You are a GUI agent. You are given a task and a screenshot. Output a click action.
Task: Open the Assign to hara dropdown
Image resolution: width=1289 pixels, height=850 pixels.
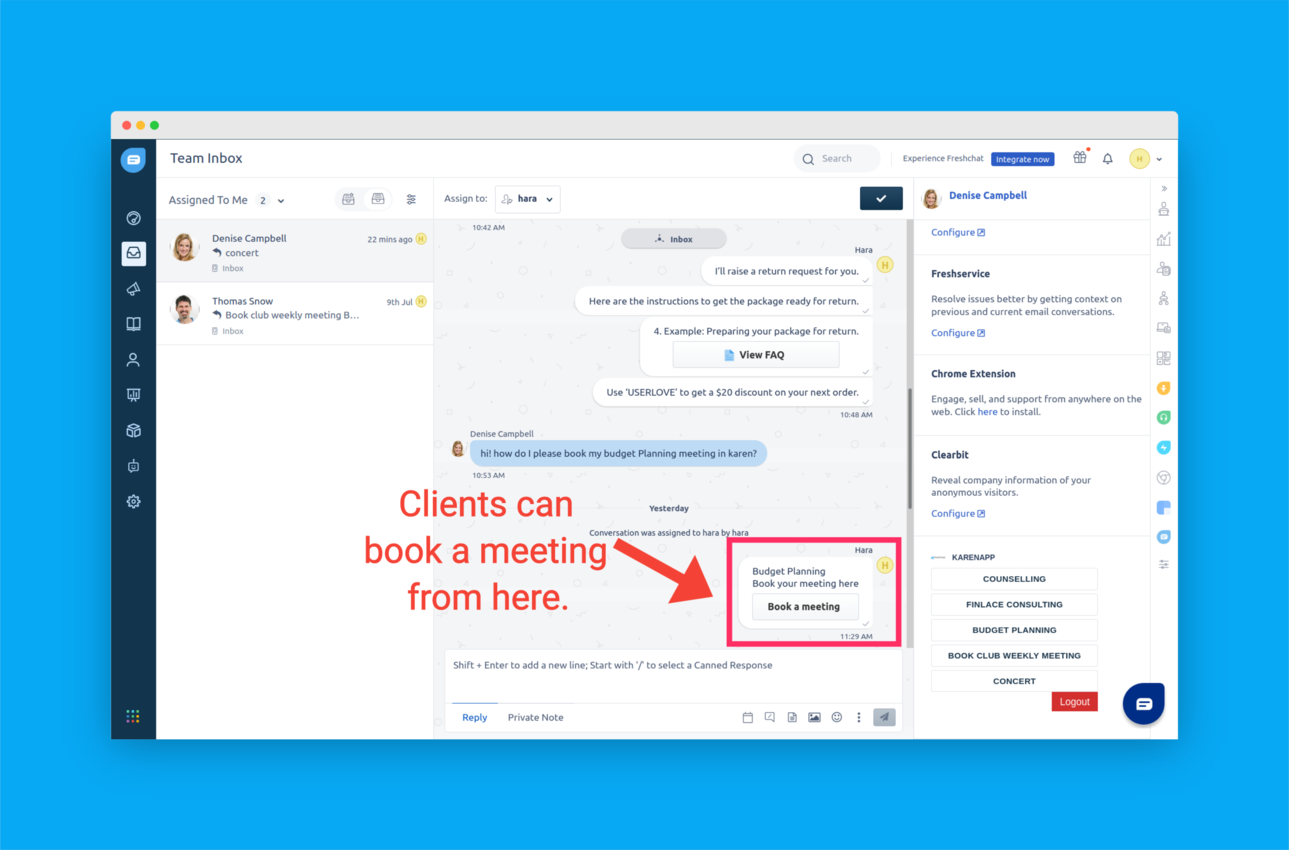(527, 199)
